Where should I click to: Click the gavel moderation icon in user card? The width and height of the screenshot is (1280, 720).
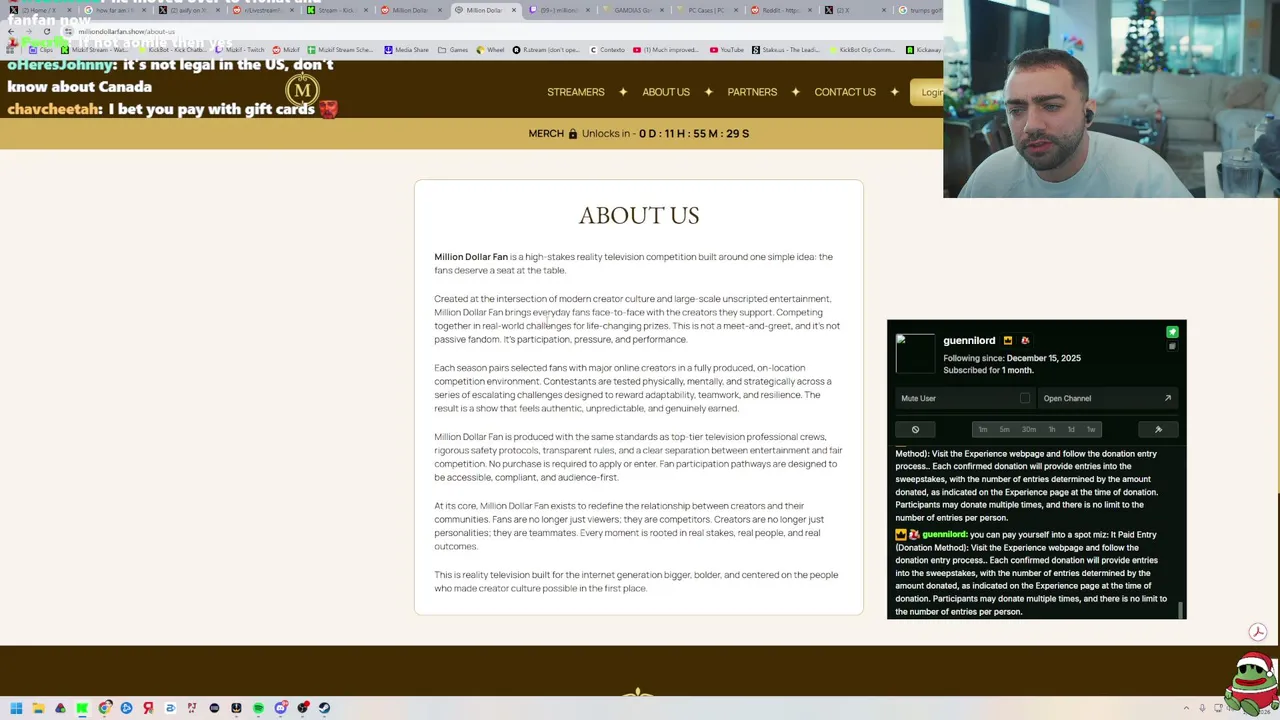(1158, 429)
